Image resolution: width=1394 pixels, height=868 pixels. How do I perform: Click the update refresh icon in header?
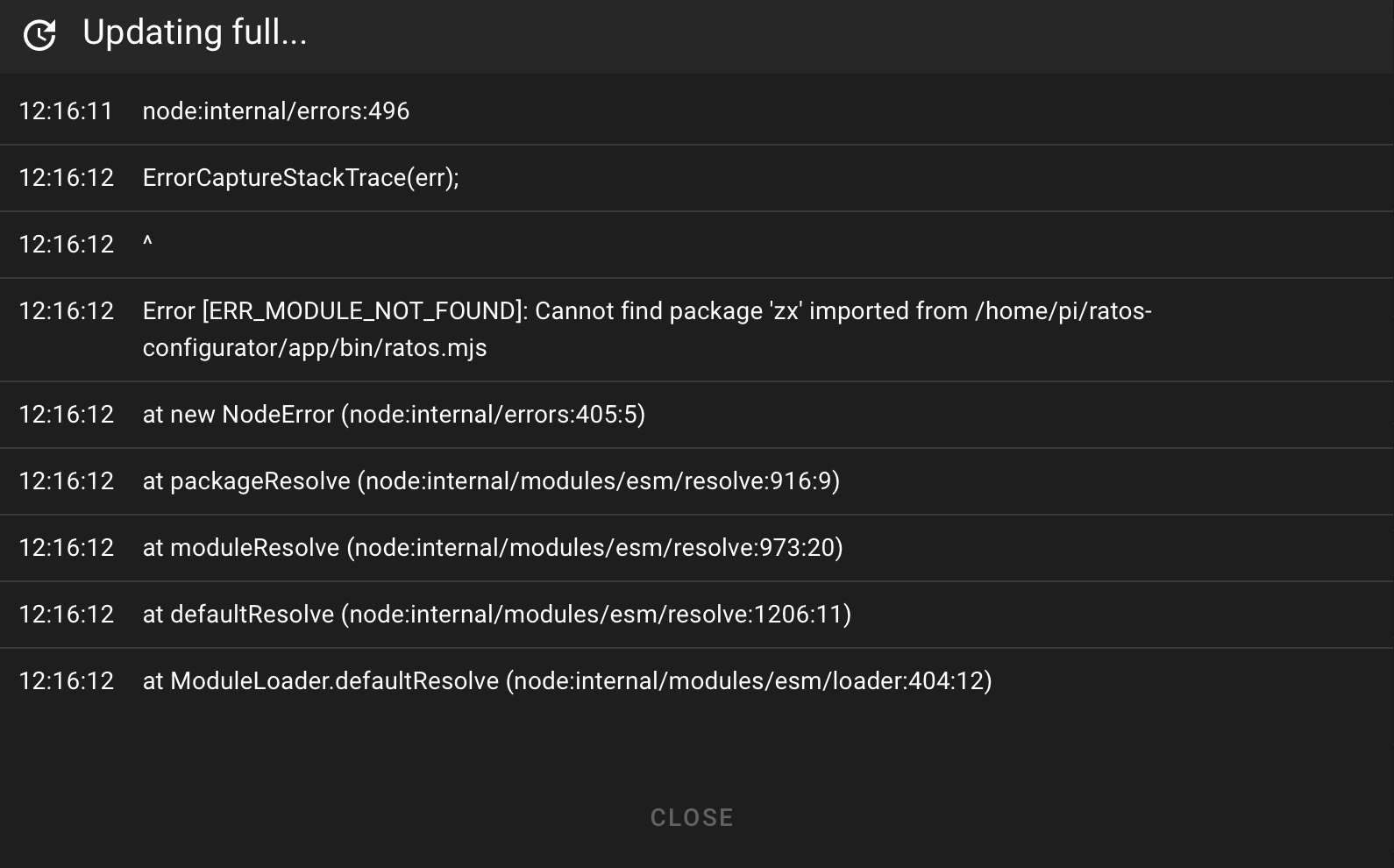[39, 35]
